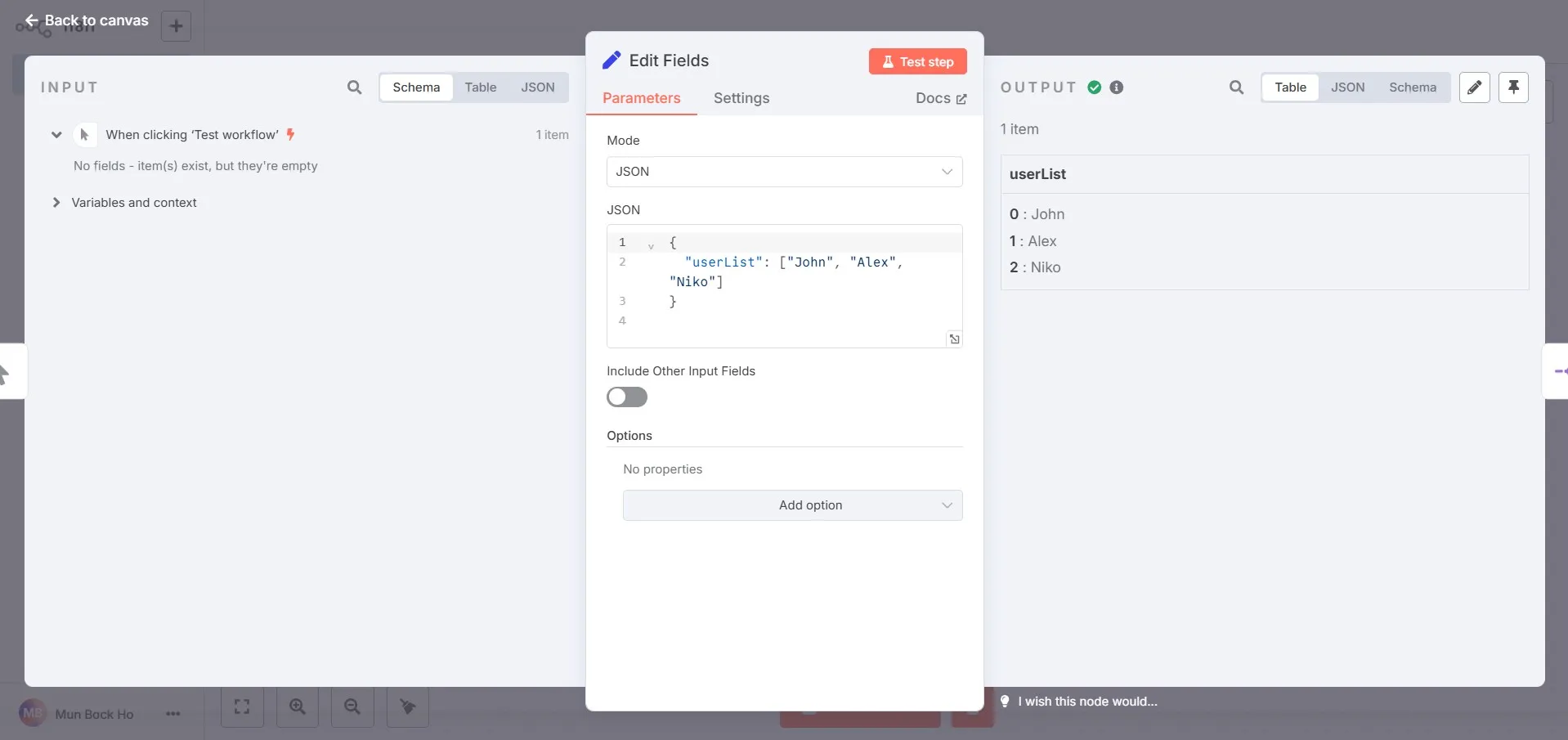Click the Mun Bock Ho user name
The height and width of the screenshot is (740, 1568).
coord(94,714)
